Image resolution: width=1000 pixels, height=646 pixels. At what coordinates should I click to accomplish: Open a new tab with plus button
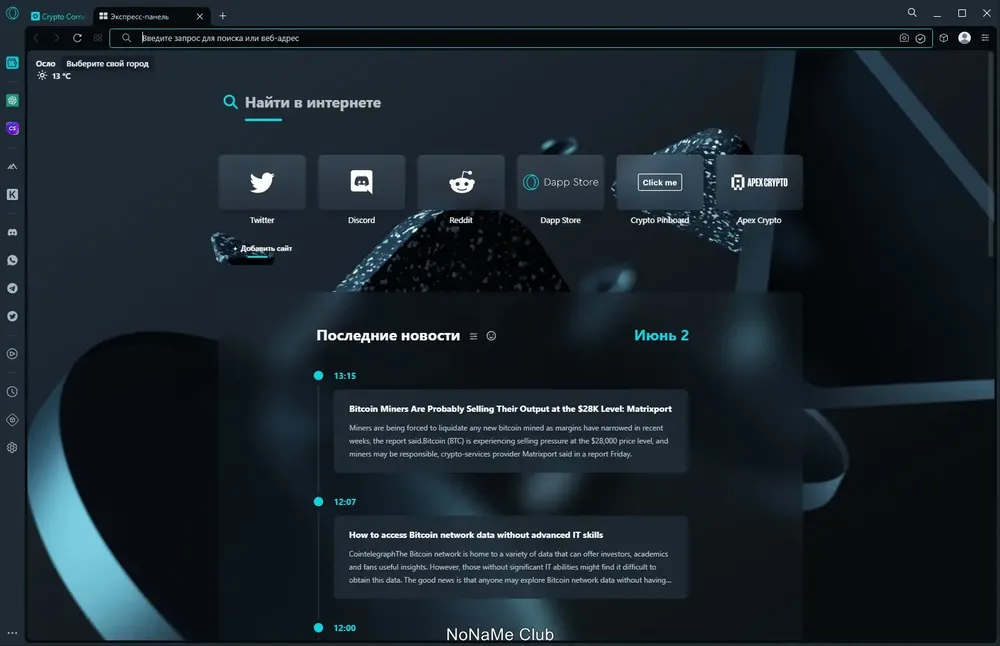[223, 16]
